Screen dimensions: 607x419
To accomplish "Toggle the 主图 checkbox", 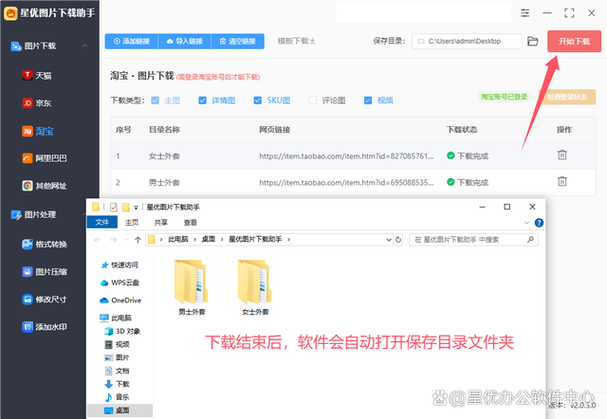I will pyautogui.click(x=155, y=100).
